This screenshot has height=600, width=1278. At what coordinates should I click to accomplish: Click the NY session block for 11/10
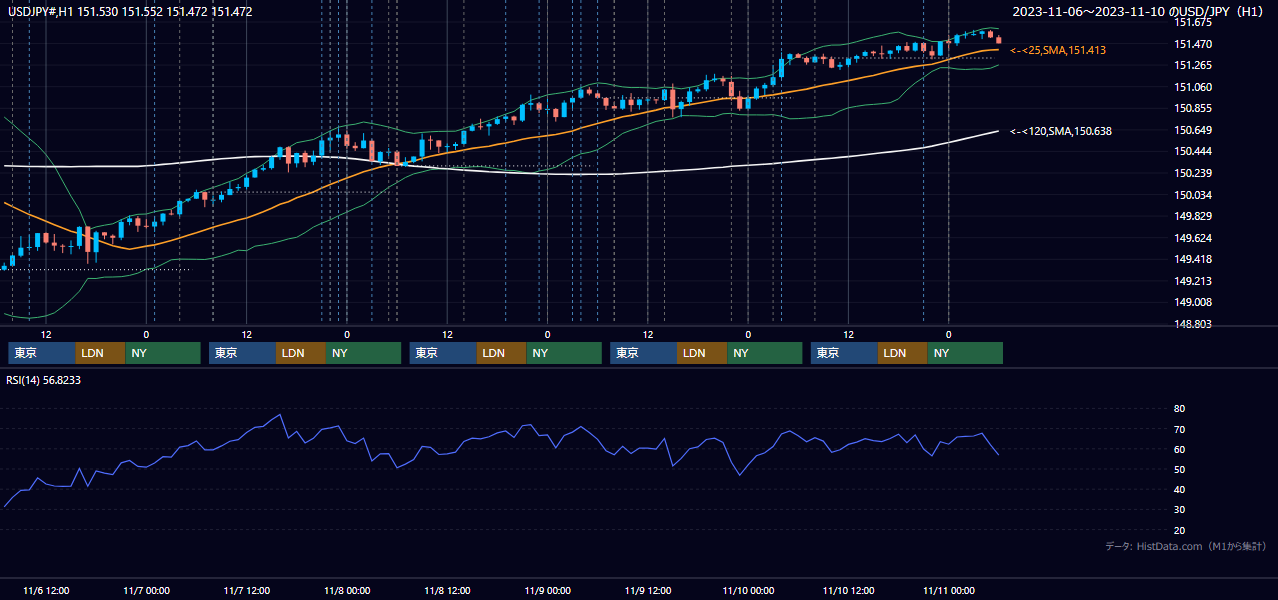tap(965, 353)
